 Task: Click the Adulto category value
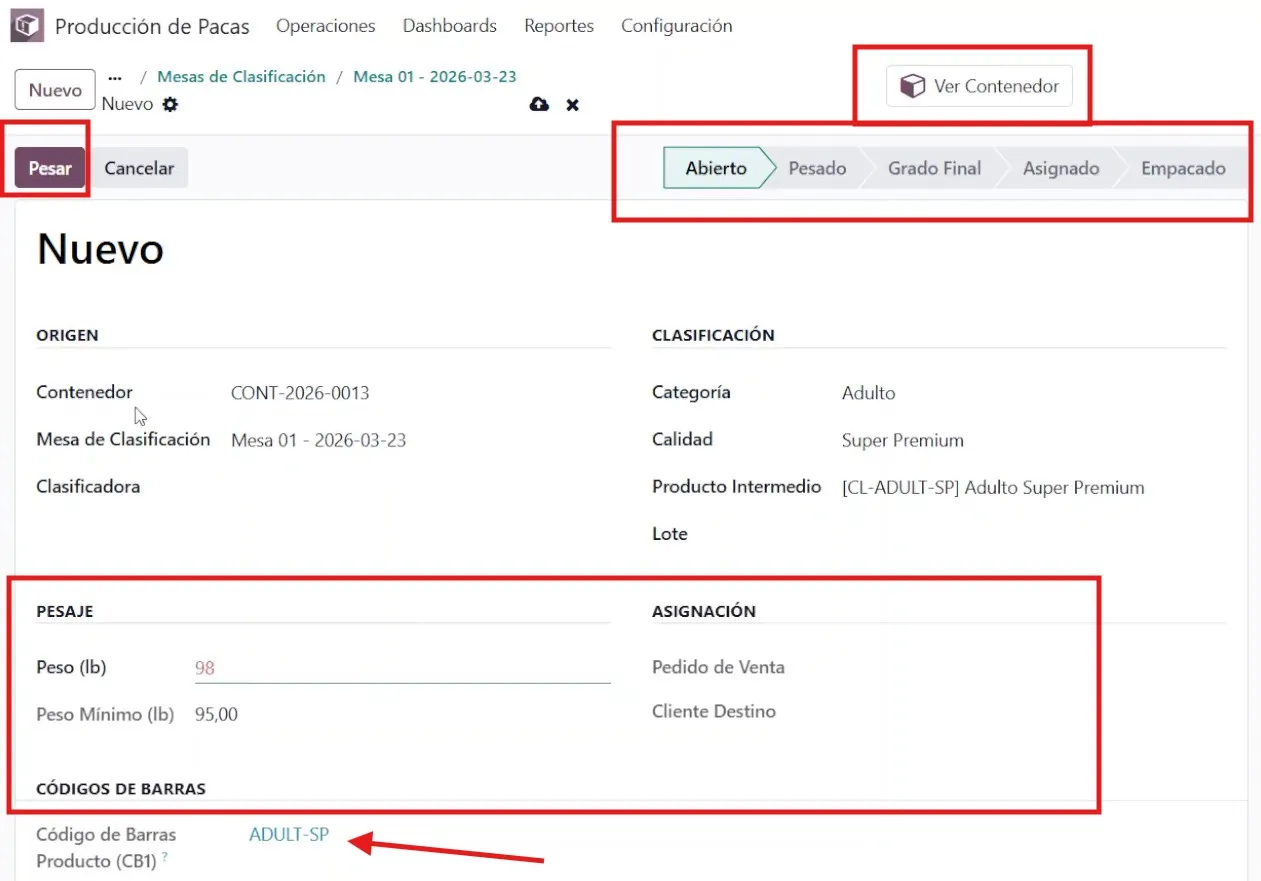[869, 393]
